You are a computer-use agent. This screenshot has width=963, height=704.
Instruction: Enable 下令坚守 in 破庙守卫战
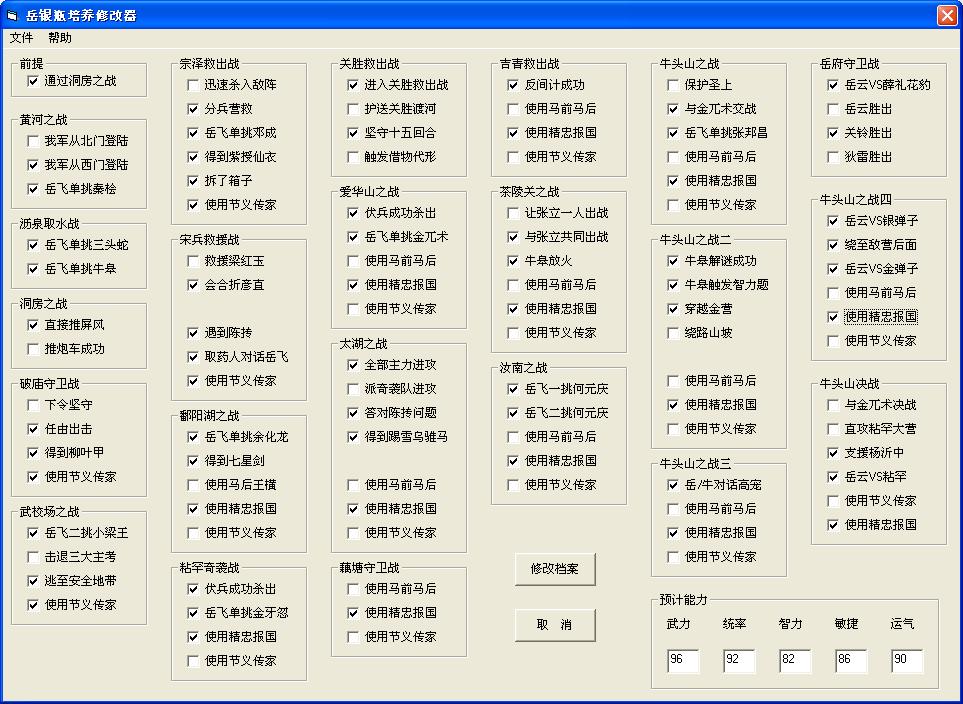click(33, 405)
